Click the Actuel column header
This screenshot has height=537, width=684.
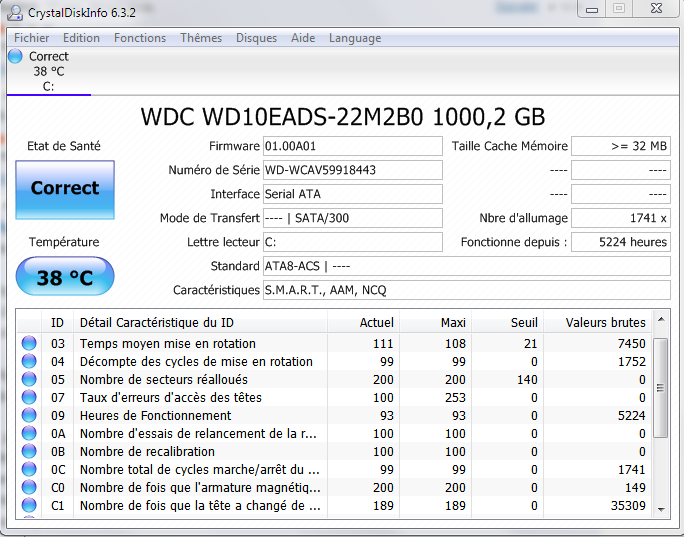(363, 323)
